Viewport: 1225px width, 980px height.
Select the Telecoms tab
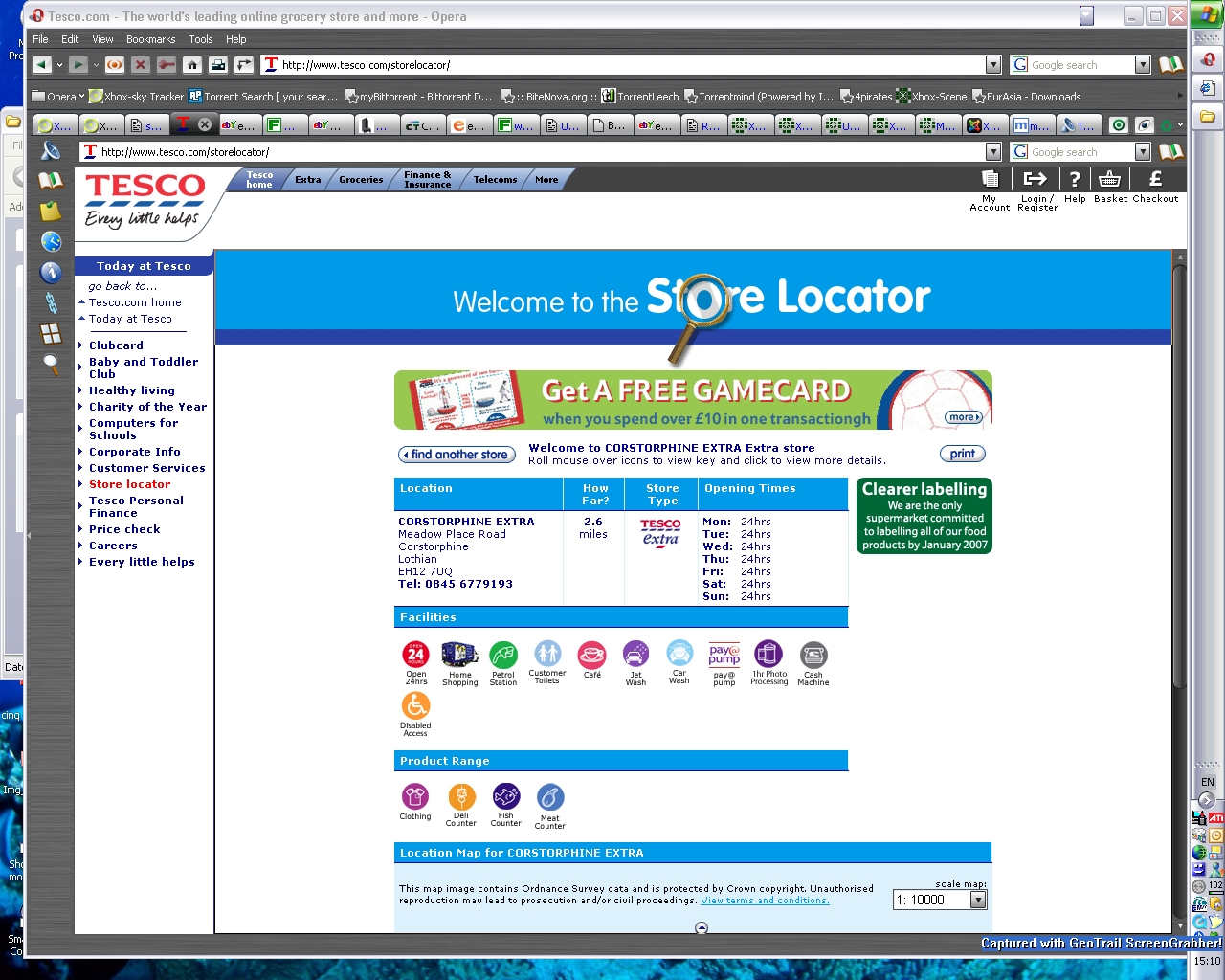[x=495, y=180]
